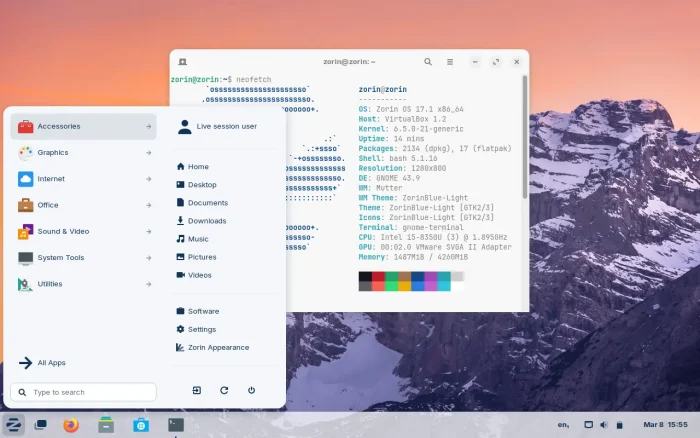Open the 'en' keyboard layout dropdown
Screen dimensions: 700x438
pos(565,425)
